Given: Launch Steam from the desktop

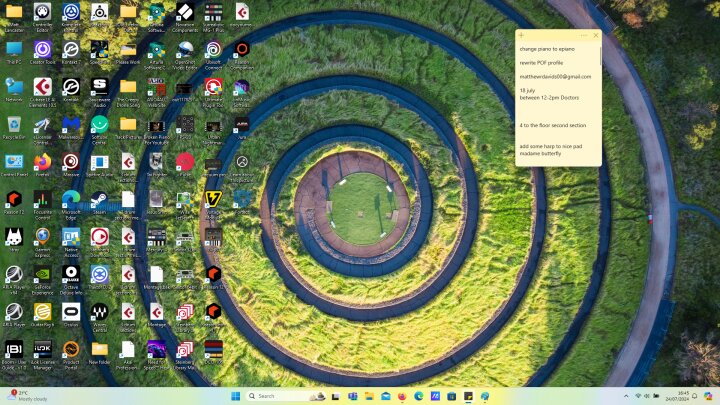Looking at the screenshot, I should (x=99, y=203).
